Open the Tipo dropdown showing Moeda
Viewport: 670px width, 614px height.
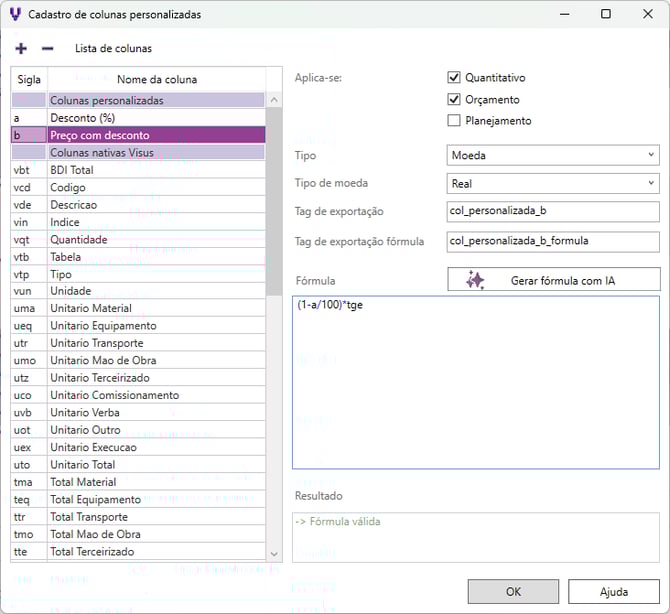coord(553,155)
